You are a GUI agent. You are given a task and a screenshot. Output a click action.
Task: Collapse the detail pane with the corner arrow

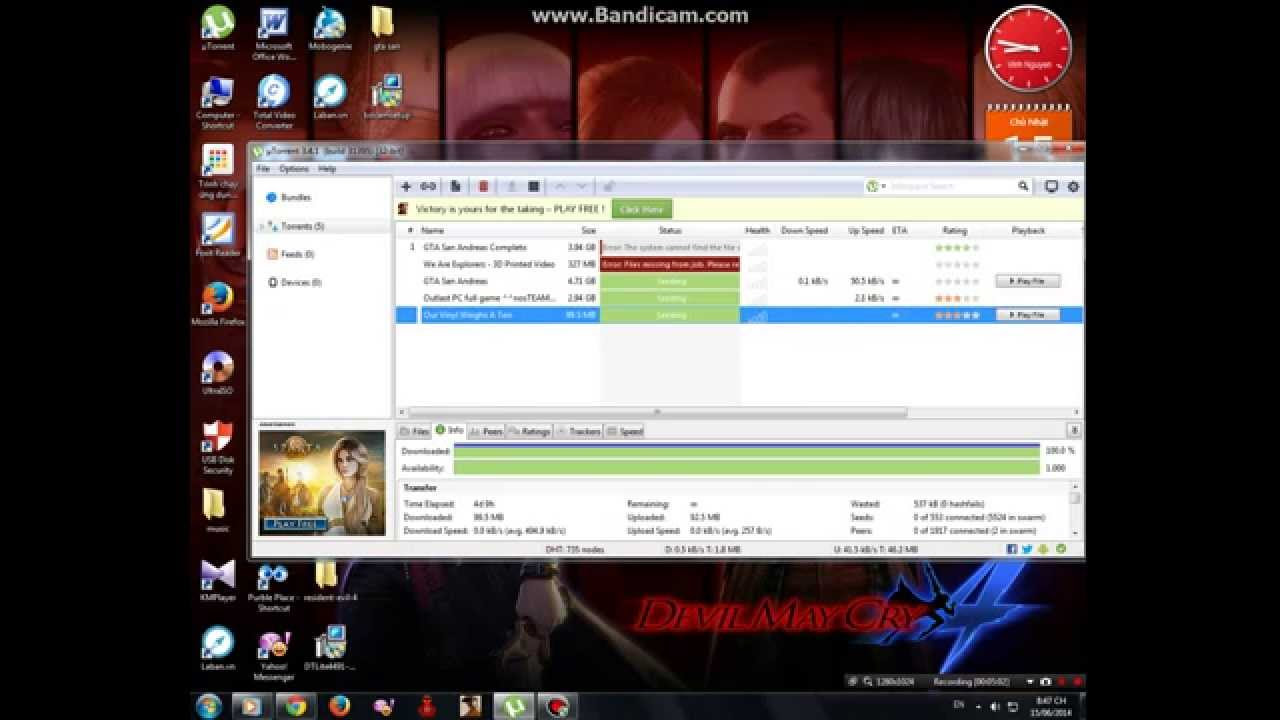pyautogui.click(x=1074, y=430)
